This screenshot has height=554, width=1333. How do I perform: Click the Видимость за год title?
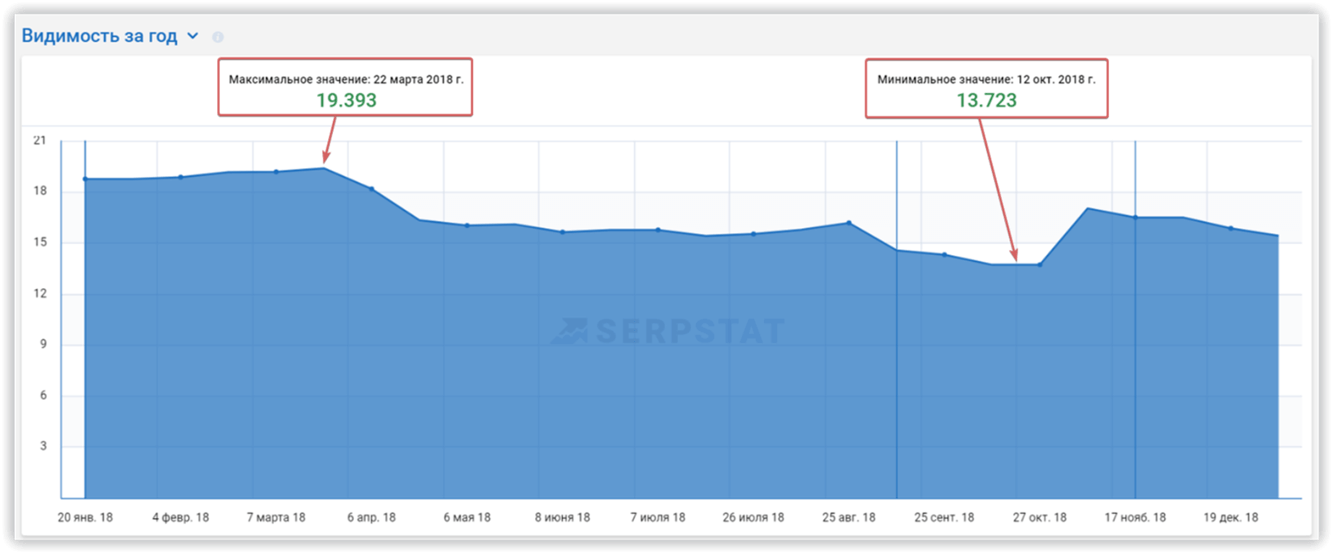(99, 36)
